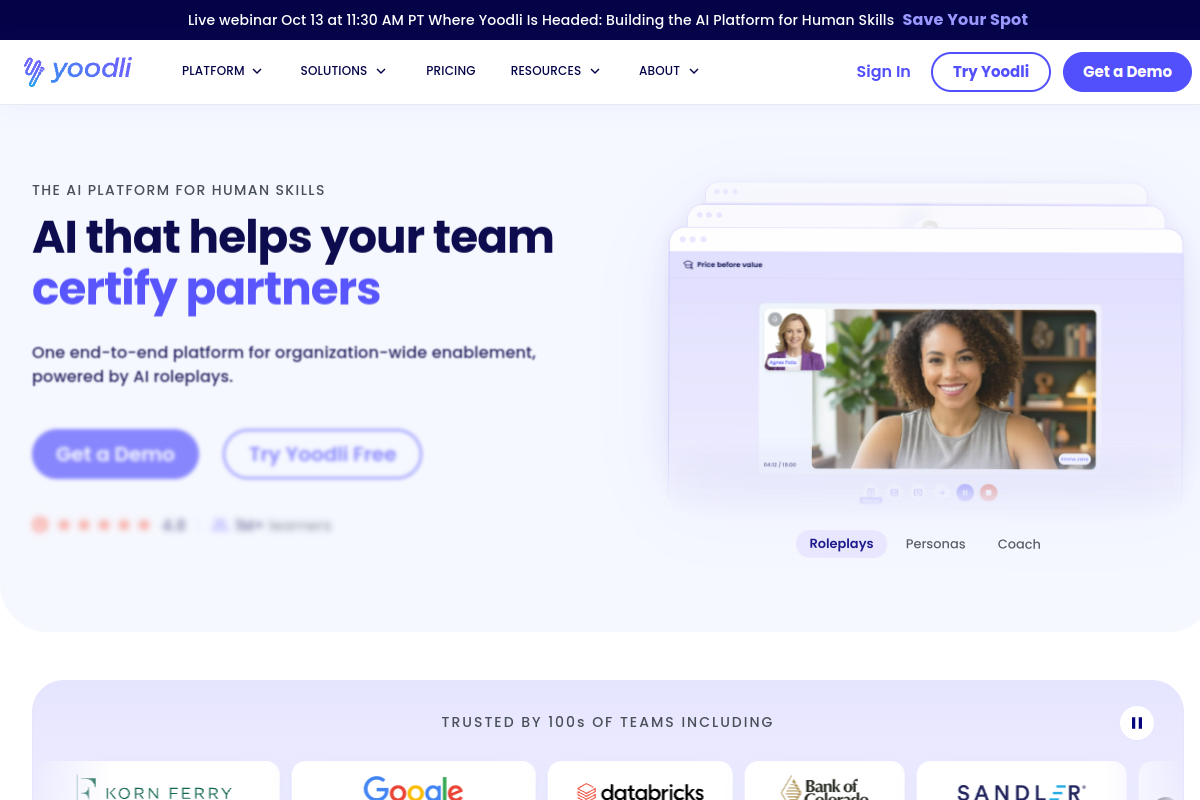Open the Platform menu
This screenshot has width=1200, height=800.
point(222,71)
